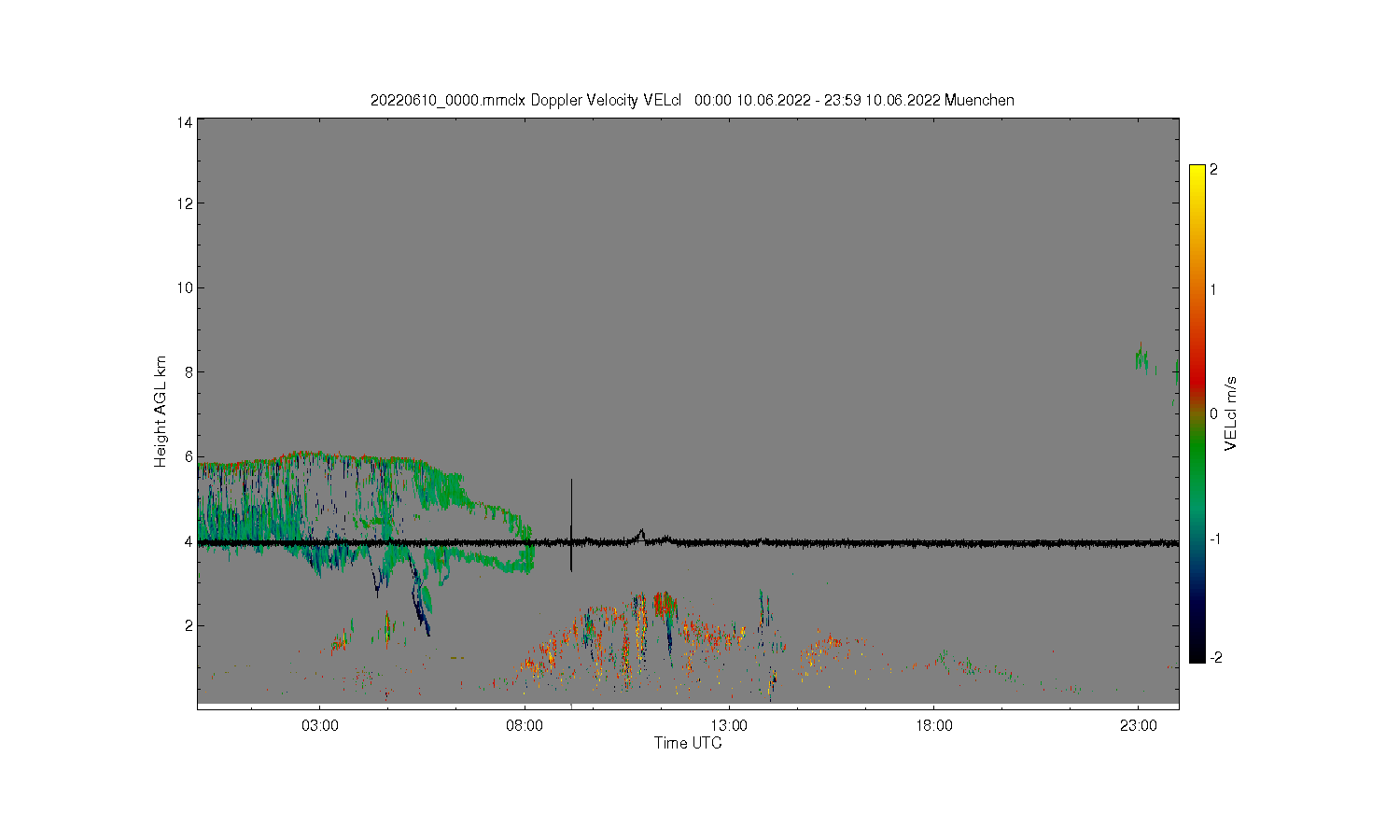Click the 'VELcl m/s' colorbar label

click(x=1231, y=413)
